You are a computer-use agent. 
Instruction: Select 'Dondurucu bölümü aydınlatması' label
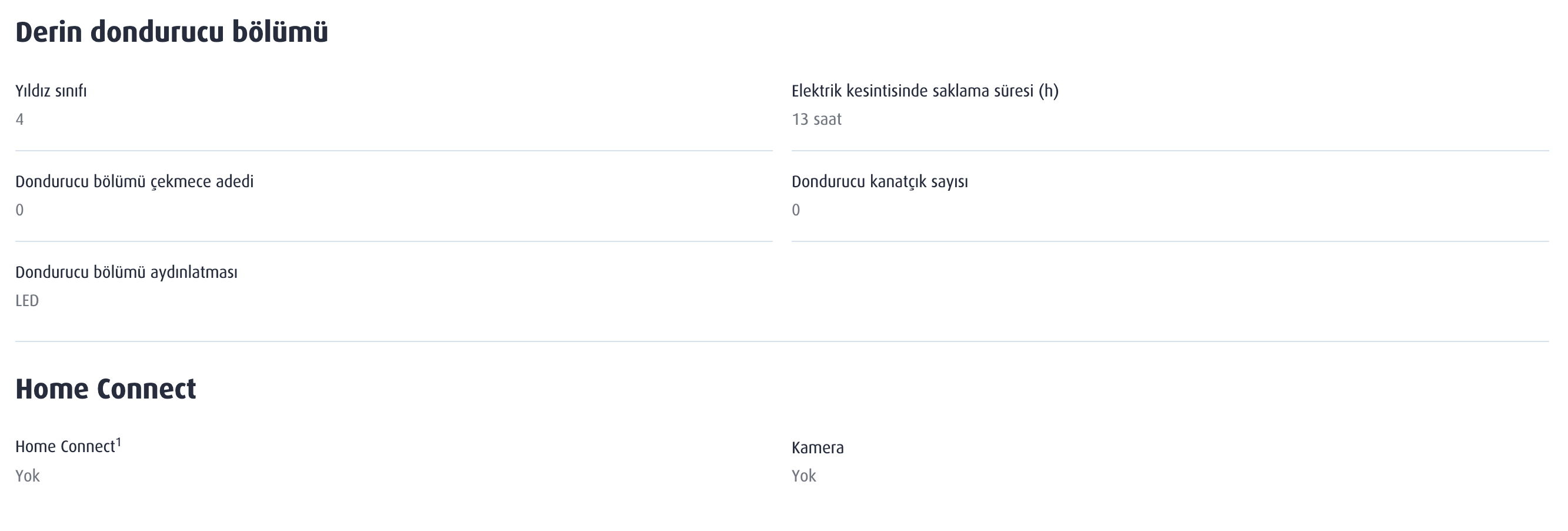[x=126, y=272]
